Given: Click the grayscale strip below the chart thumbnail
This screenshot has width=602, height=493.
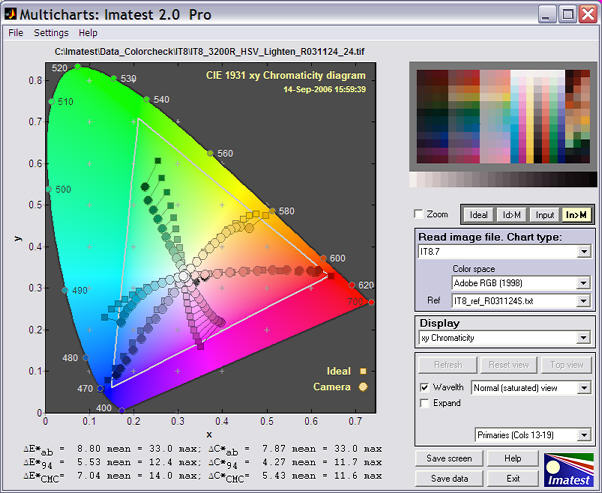Looking at the screenshot, I should coord(503,180).
